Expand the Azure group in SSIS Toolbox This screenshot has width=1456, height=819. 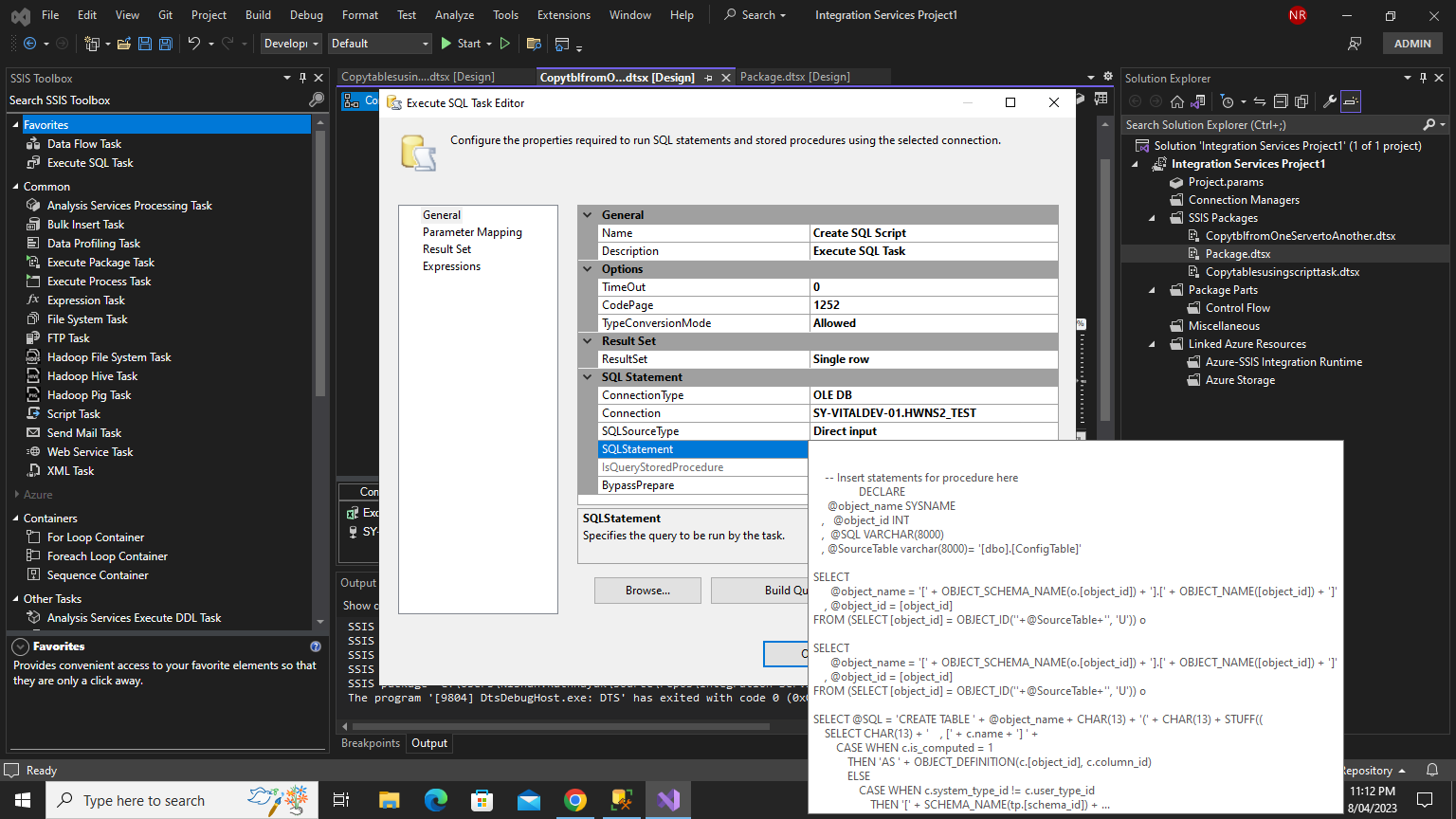16,495
